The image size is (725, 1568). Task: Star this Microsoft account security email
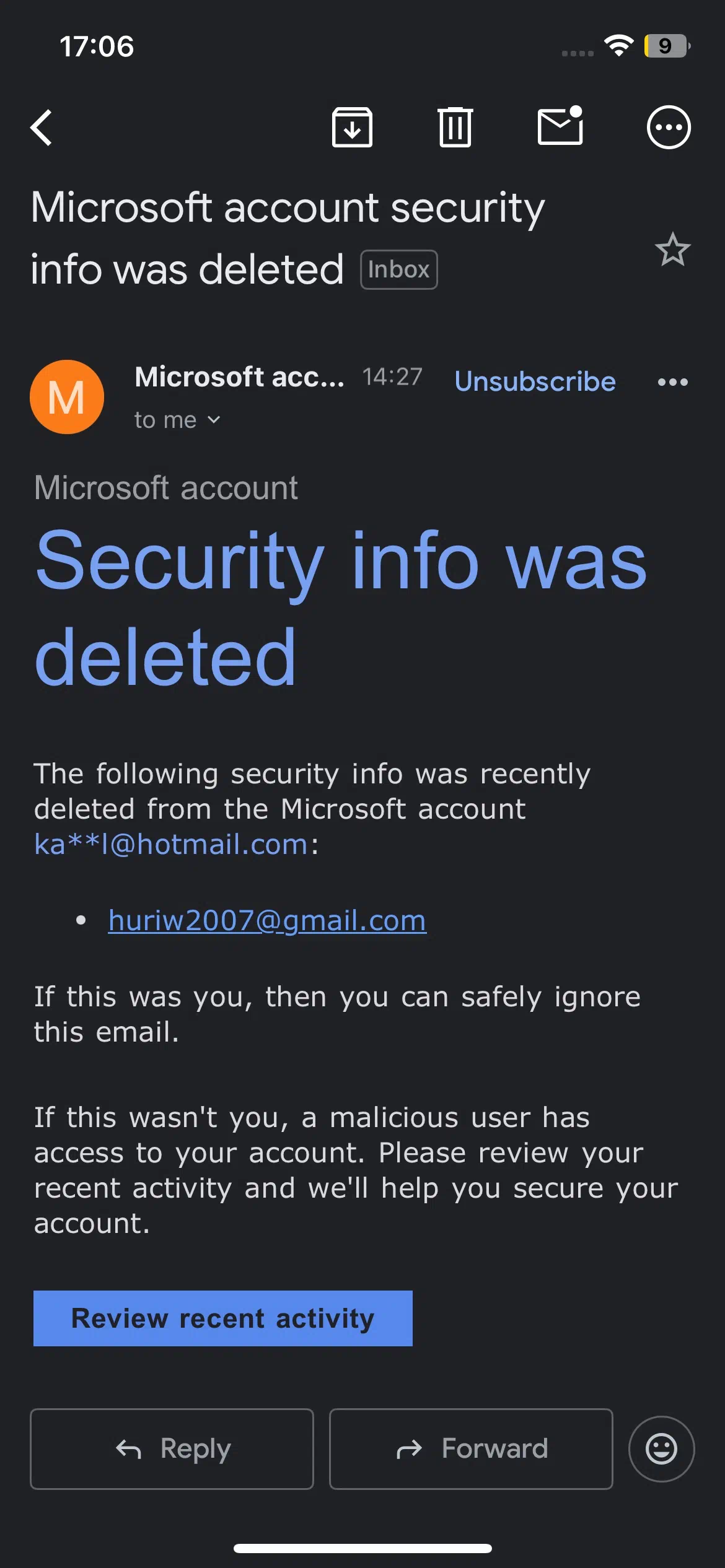tap(672, 250)
